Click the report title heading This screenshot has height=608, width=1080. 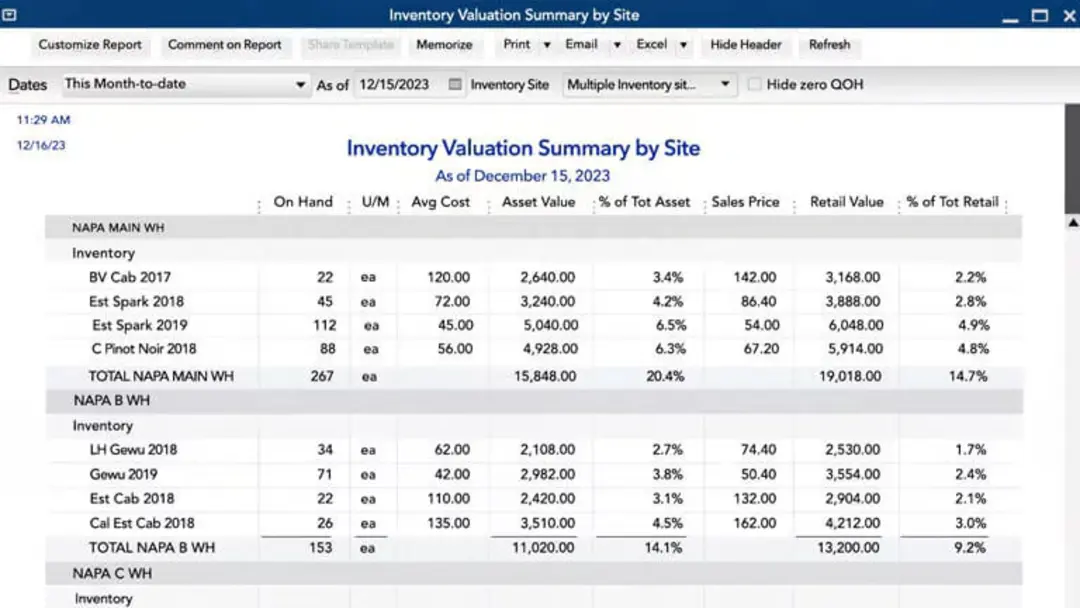point(523,148)
